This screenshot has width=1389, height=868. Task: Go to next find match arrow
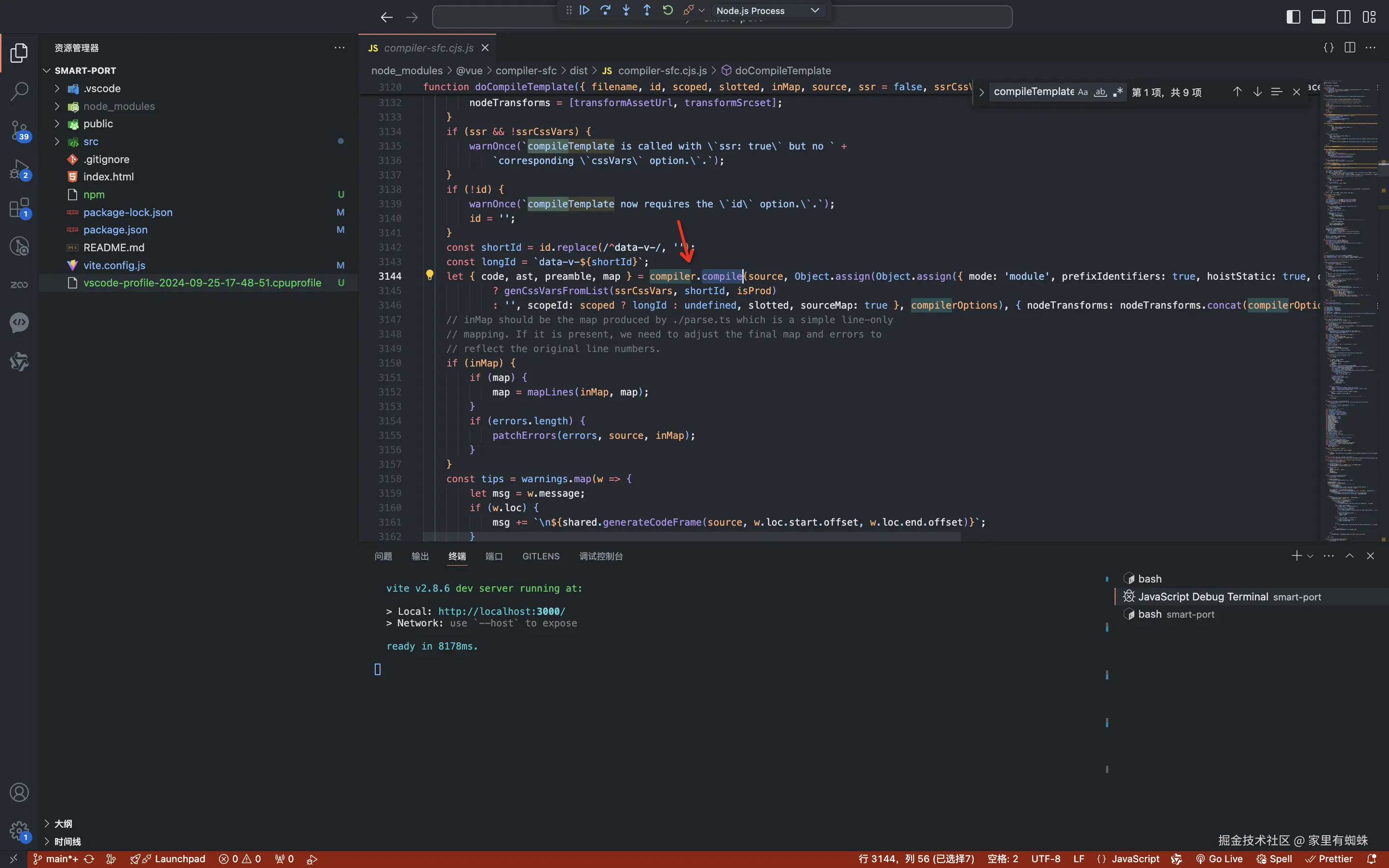(1257, 92)
